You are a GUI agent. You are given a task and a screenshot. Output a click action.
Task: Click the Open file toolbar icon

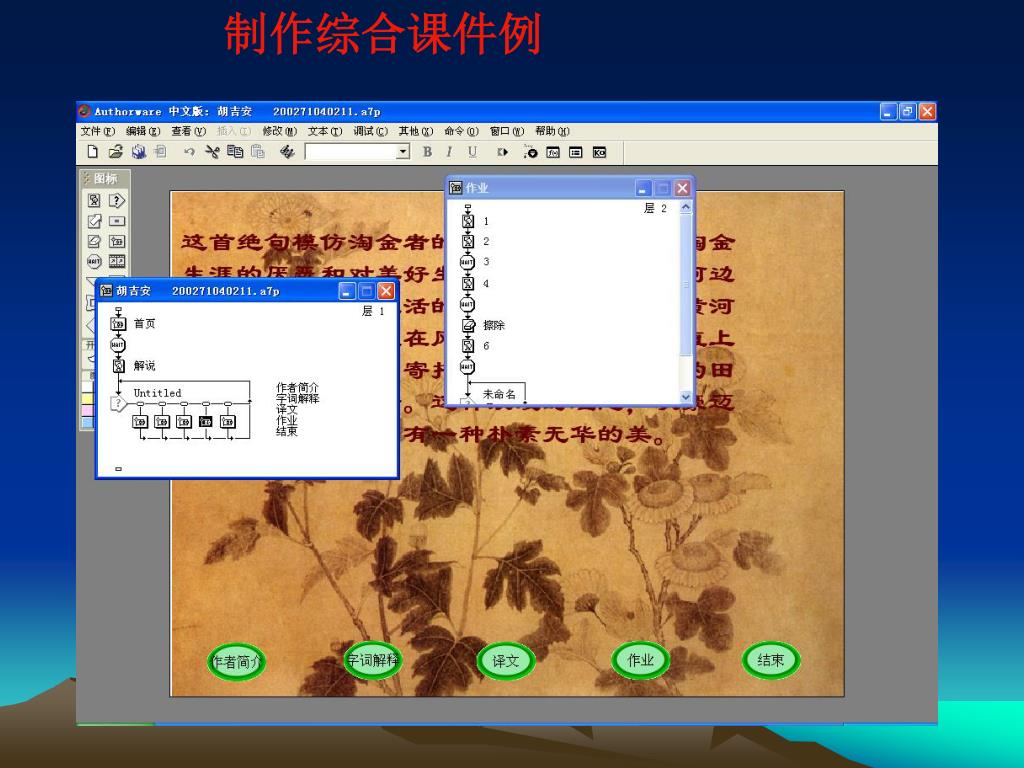pyautogui.click(x=116, y=152)
